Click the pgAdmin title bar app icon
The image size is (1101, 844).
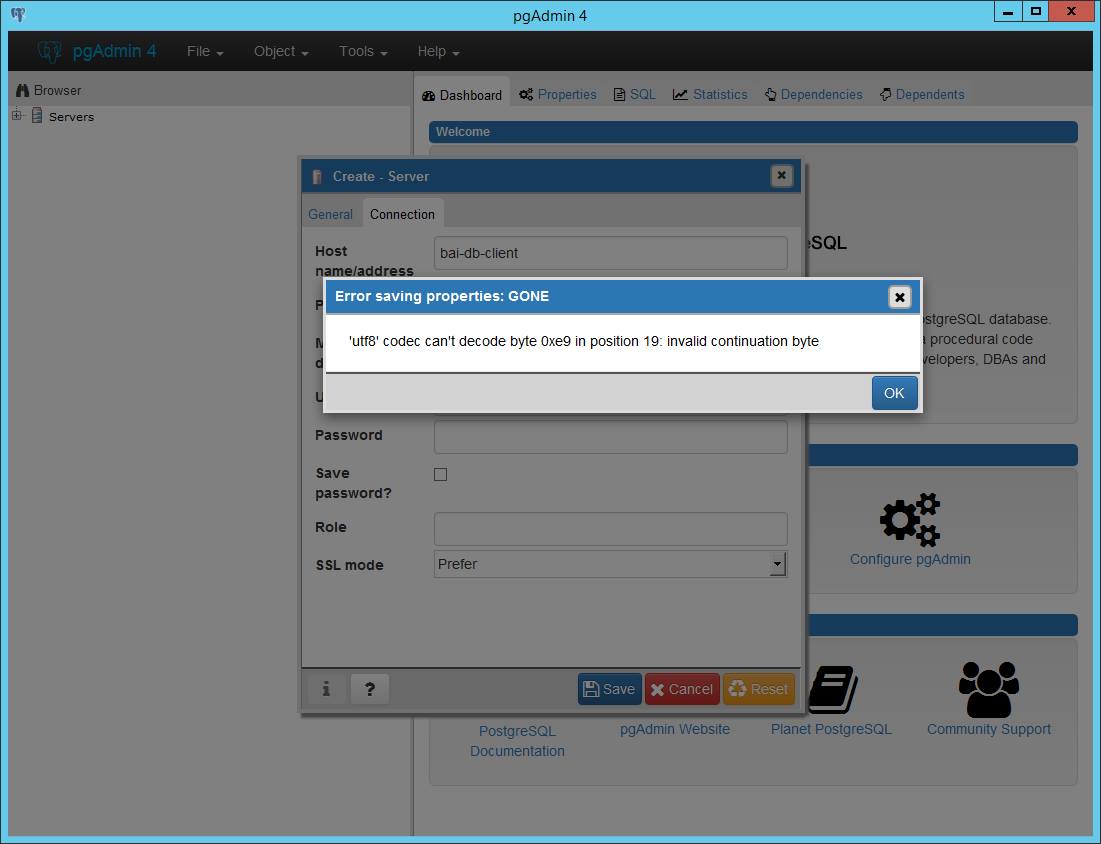pos(18,14)
